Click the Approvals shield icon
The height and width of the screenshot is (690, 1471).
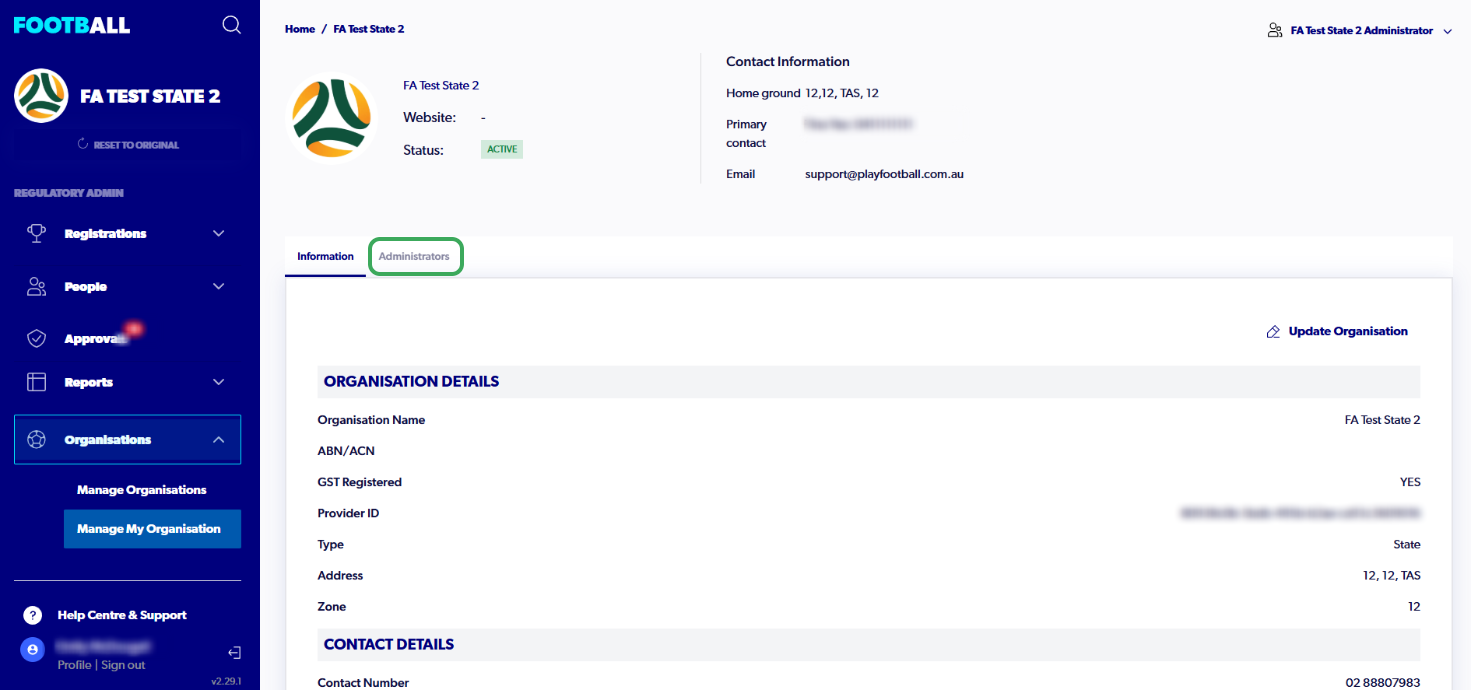coord(37,339)
